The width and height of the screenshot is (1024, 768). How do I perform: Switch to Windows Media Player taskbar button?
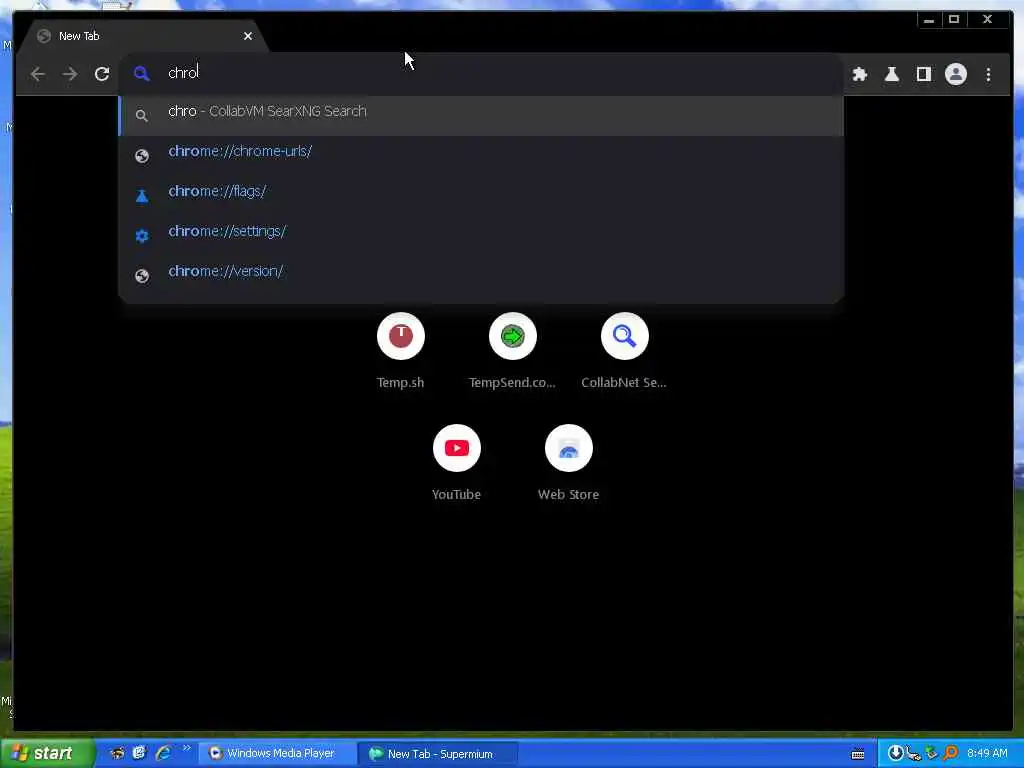coord(277,754)
